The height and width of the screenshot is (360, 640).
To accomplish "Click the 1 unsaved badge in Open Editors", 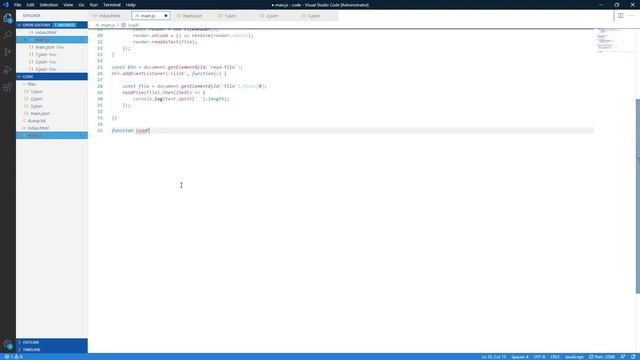I will pyautogui.click(x=65, y=25).
